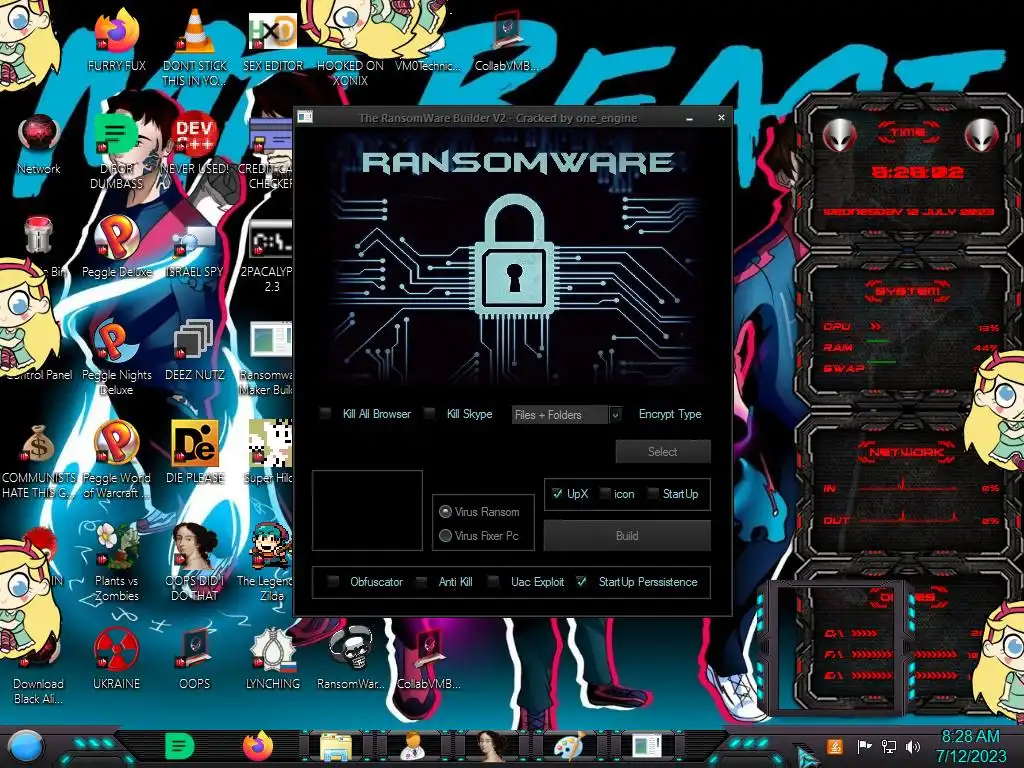
Task: Close the RansomWare Builder window
Action: (721, 118)
